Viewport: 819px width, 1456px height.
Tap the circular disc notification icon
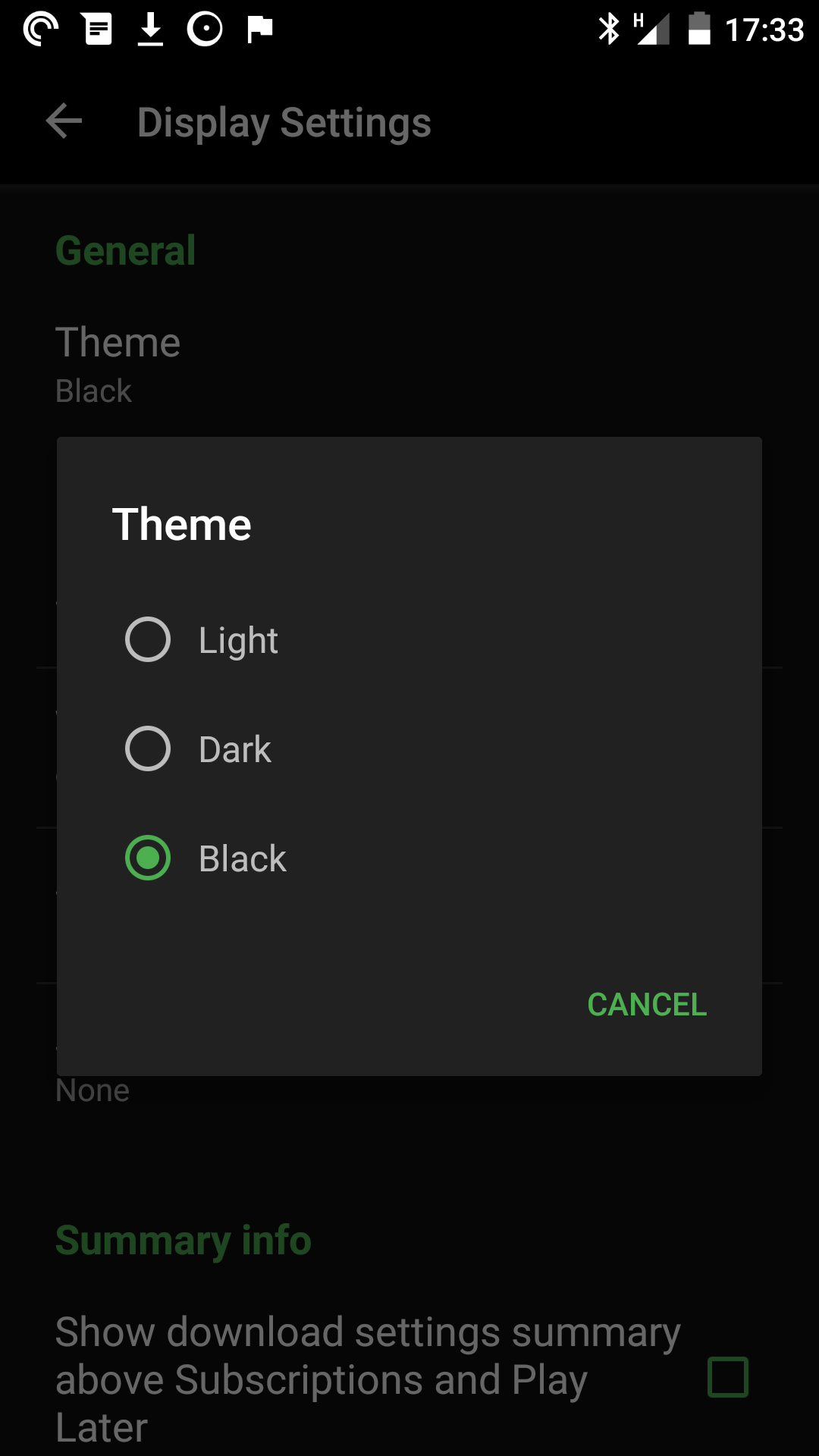tap(205, 30)
